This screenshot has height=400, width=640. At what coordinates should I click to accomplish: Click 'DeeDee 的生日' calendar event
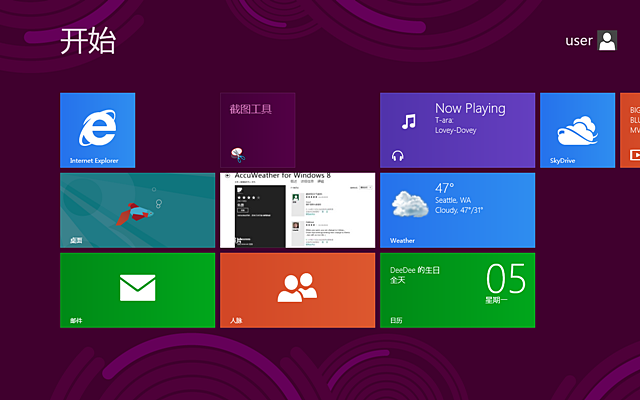coord(415,270)
